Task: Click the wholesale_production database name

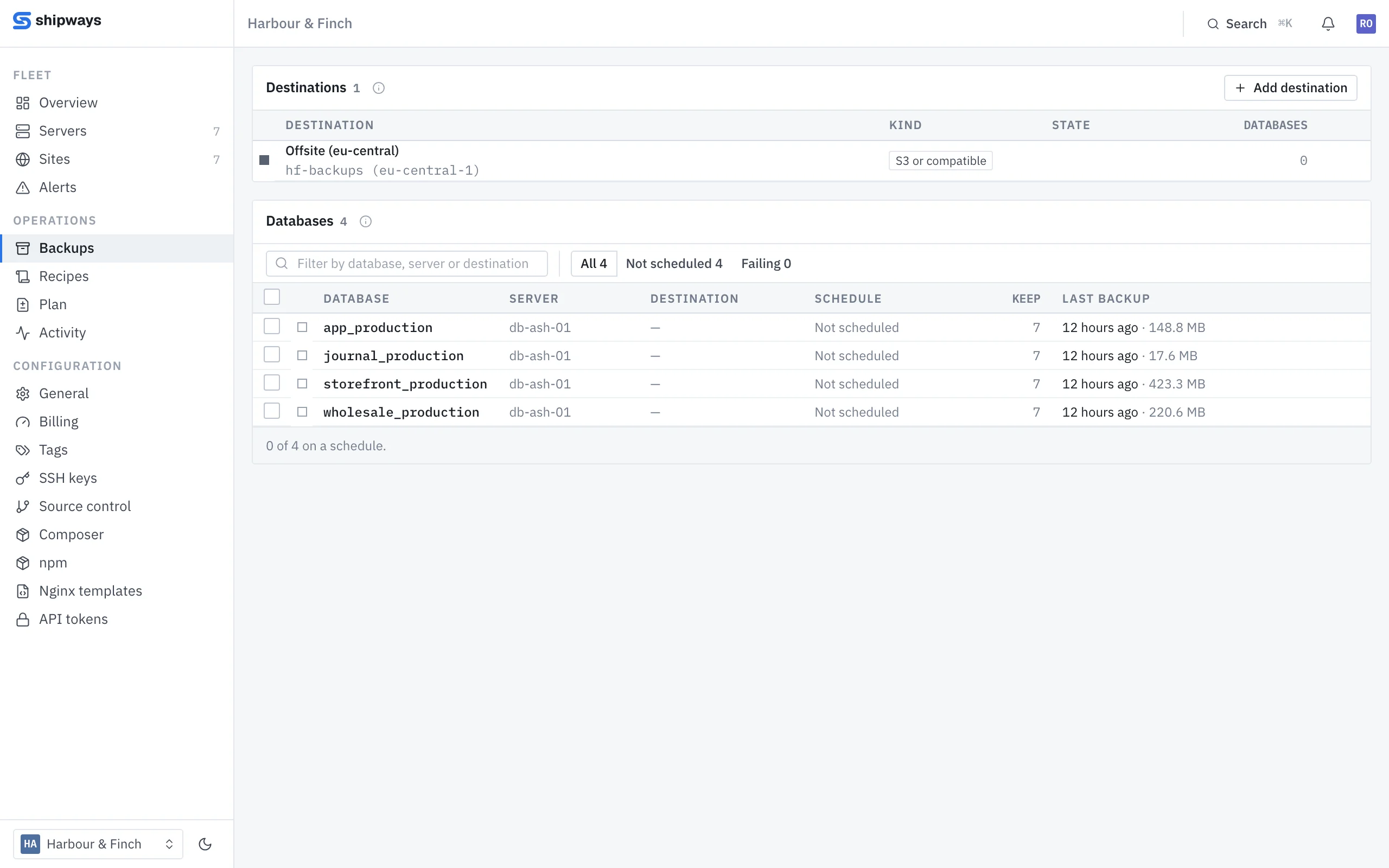Action: 401,412
